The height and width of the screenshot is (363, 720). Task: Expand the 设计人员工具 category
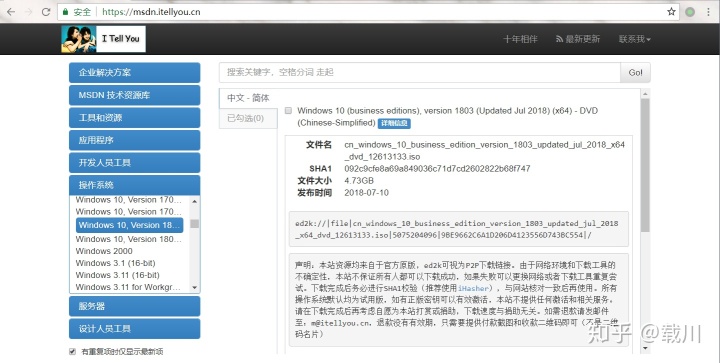click(135, 329)
